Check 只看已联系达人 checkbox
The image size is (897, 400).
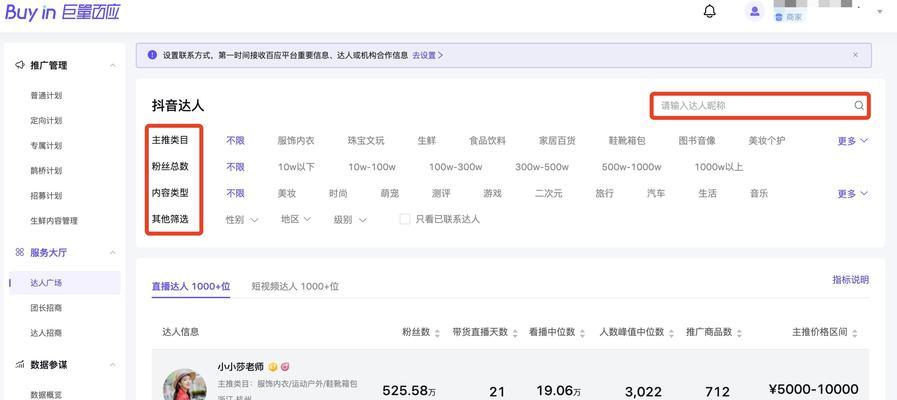[x=404, y=219]
